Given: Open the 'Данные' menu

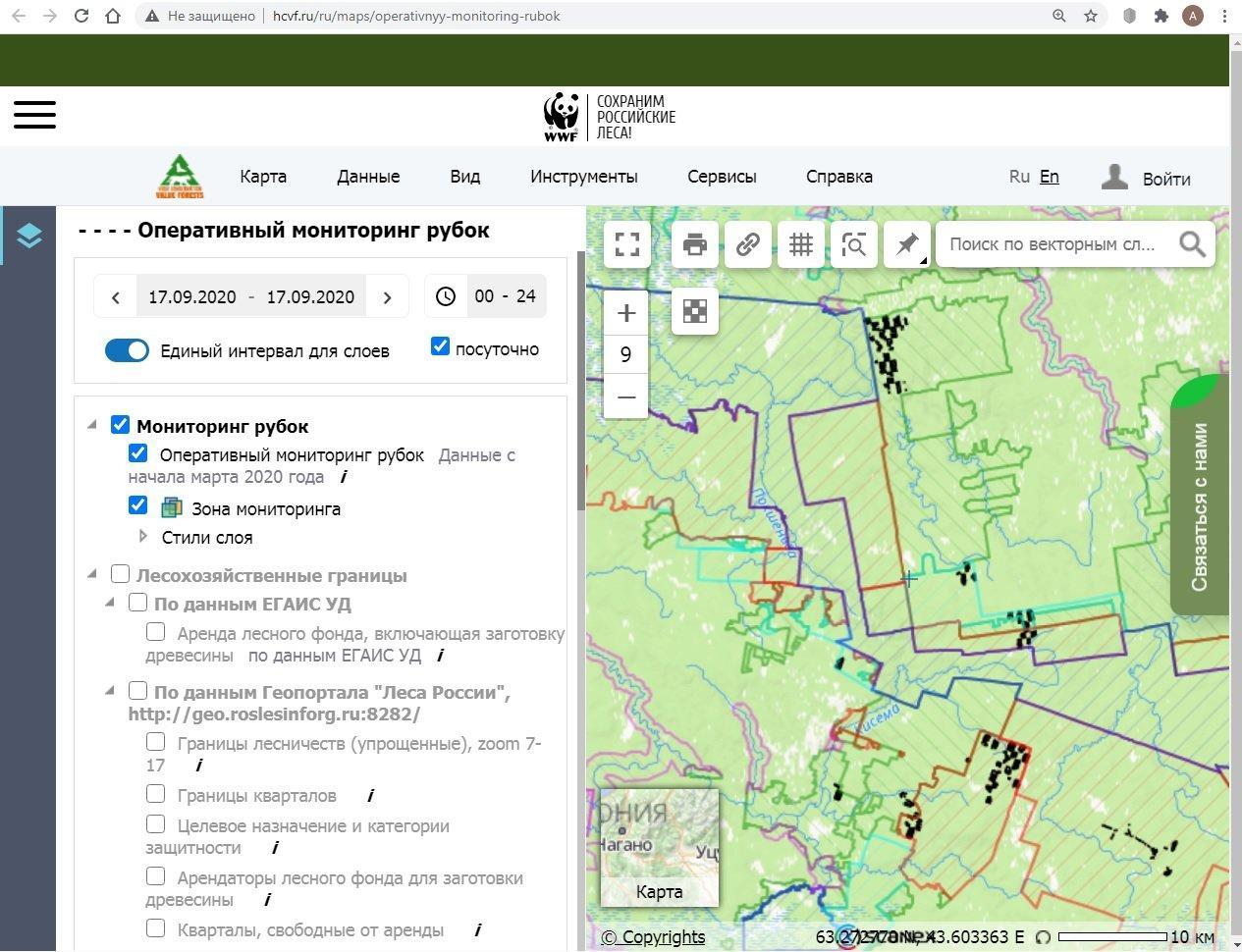Looking at the screenshot, I should point(368,177).
